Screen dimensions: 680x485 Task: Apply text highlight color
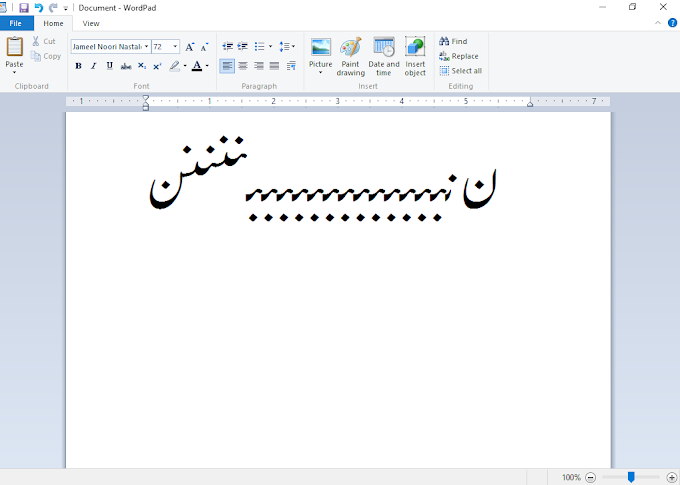pyautogui.click(x=174, y=66)
